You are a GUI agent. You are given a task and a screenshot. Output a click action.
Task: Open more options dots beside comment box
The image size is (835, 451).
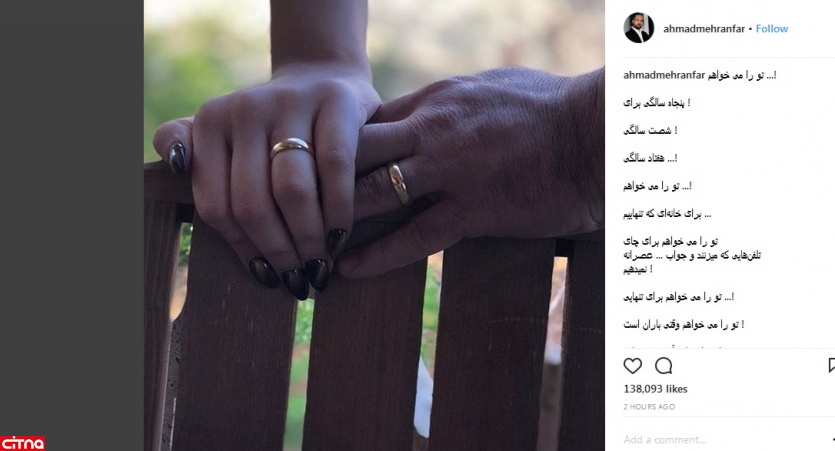pyautogui.click(x=832, y=440)
